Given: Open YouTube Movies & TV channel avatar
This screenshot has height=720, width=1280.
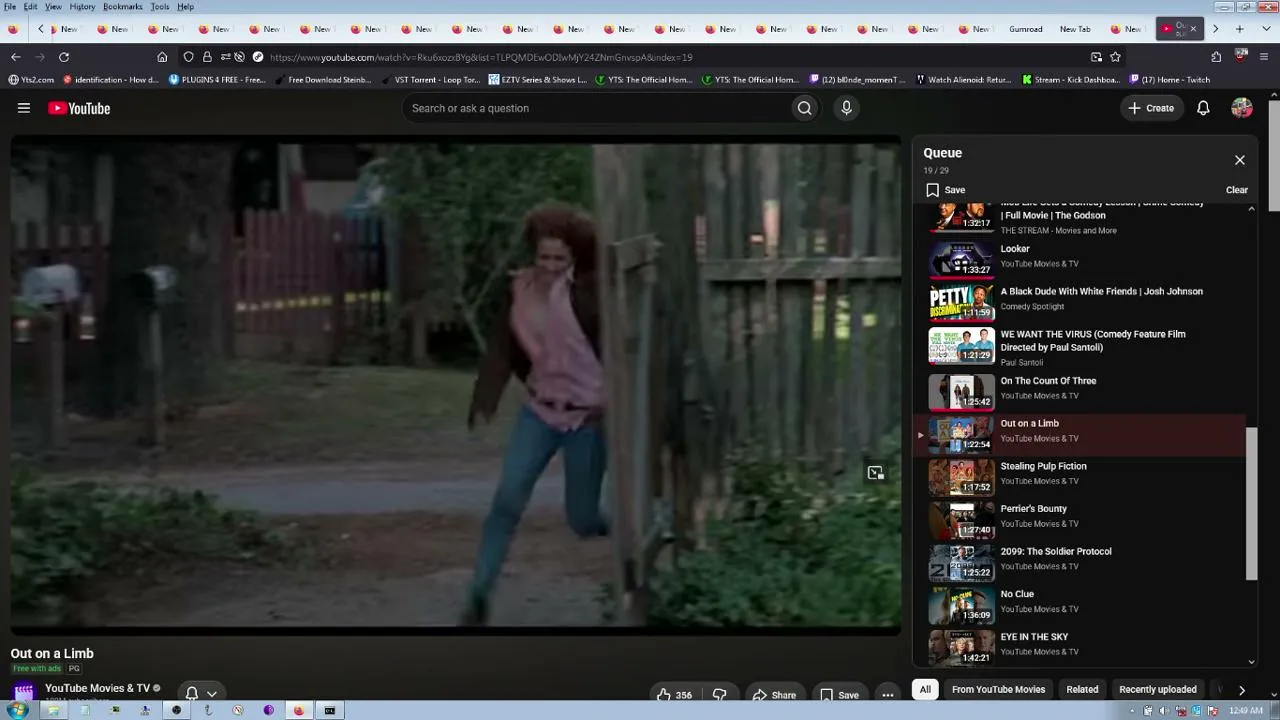Looking at the screenshot, I should [x=24, y=691].
